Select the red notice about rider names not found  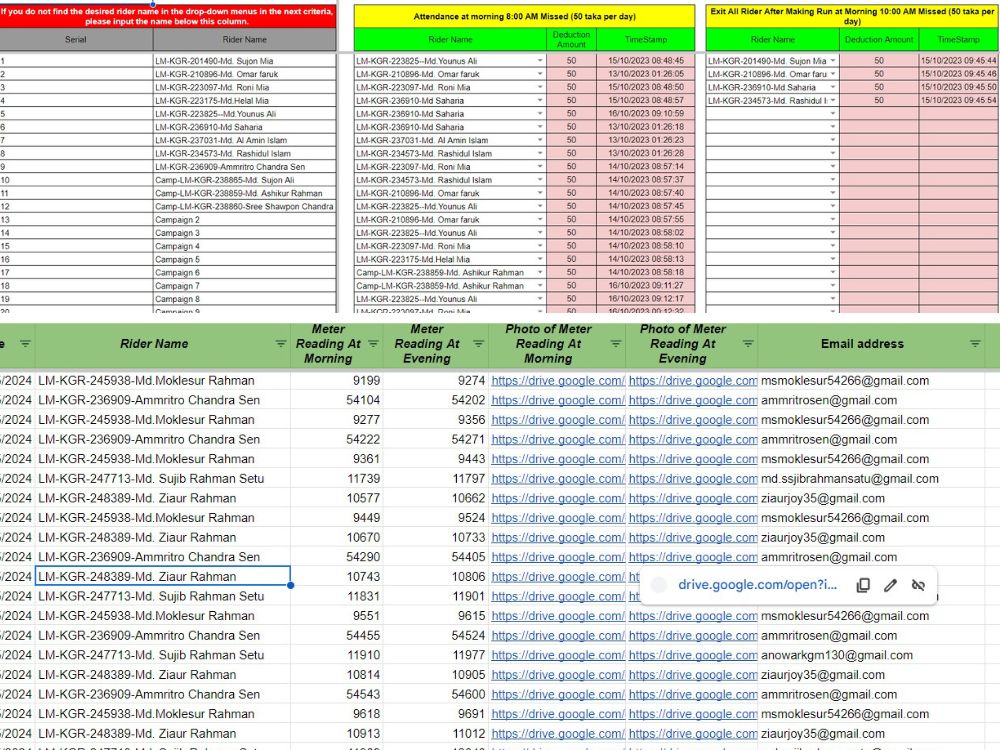click(x=168, y=16)
